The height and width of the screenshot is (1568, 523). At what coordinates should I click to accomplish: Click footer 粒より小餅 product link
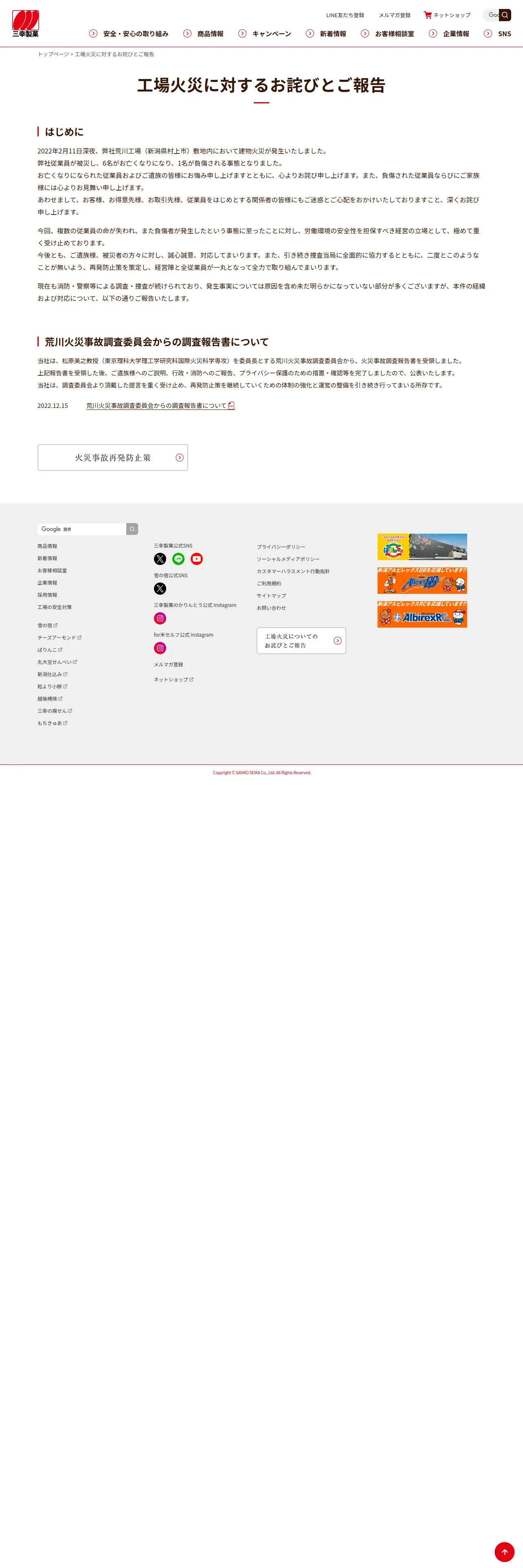tap(49, 687)
